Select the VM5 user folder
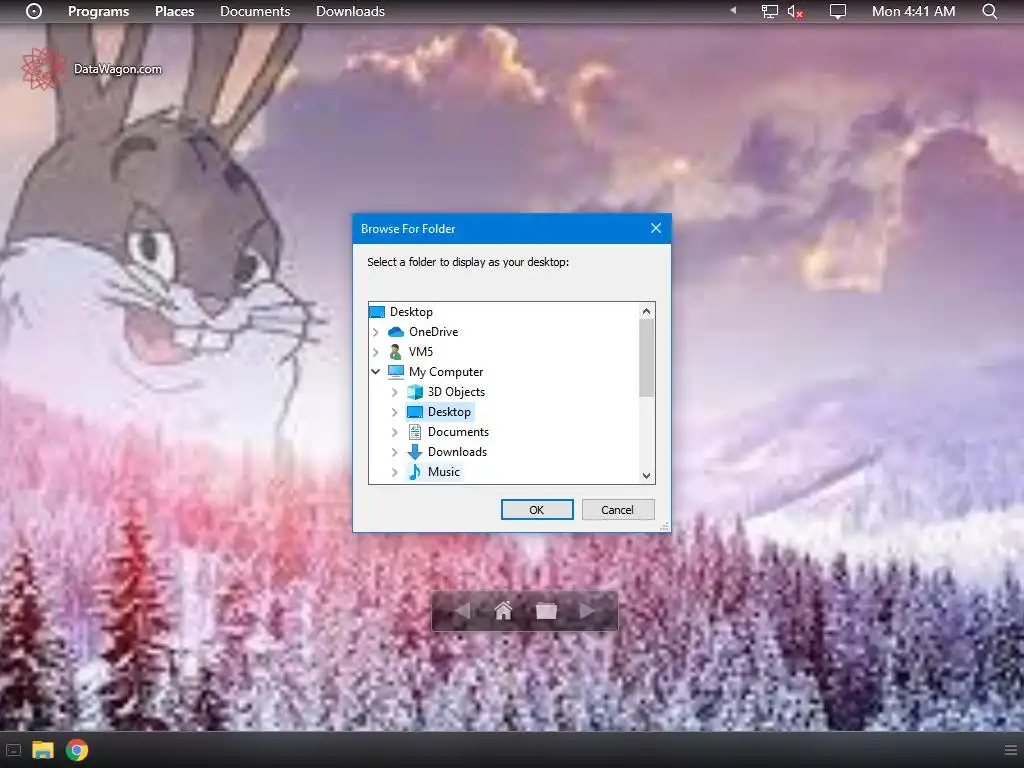This screenshot has height=768, width=1024. (421, 352)
